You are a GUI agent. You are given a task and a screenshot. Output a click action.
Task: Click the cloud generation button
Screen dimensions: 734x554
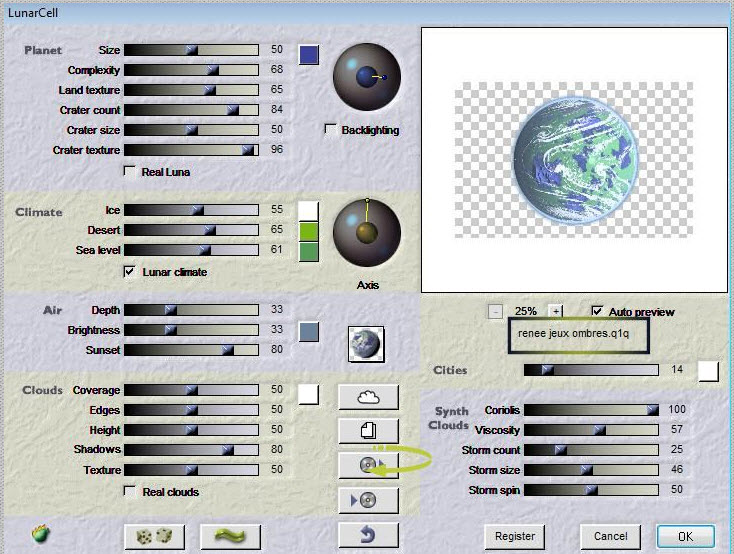(x=368, y=397)
